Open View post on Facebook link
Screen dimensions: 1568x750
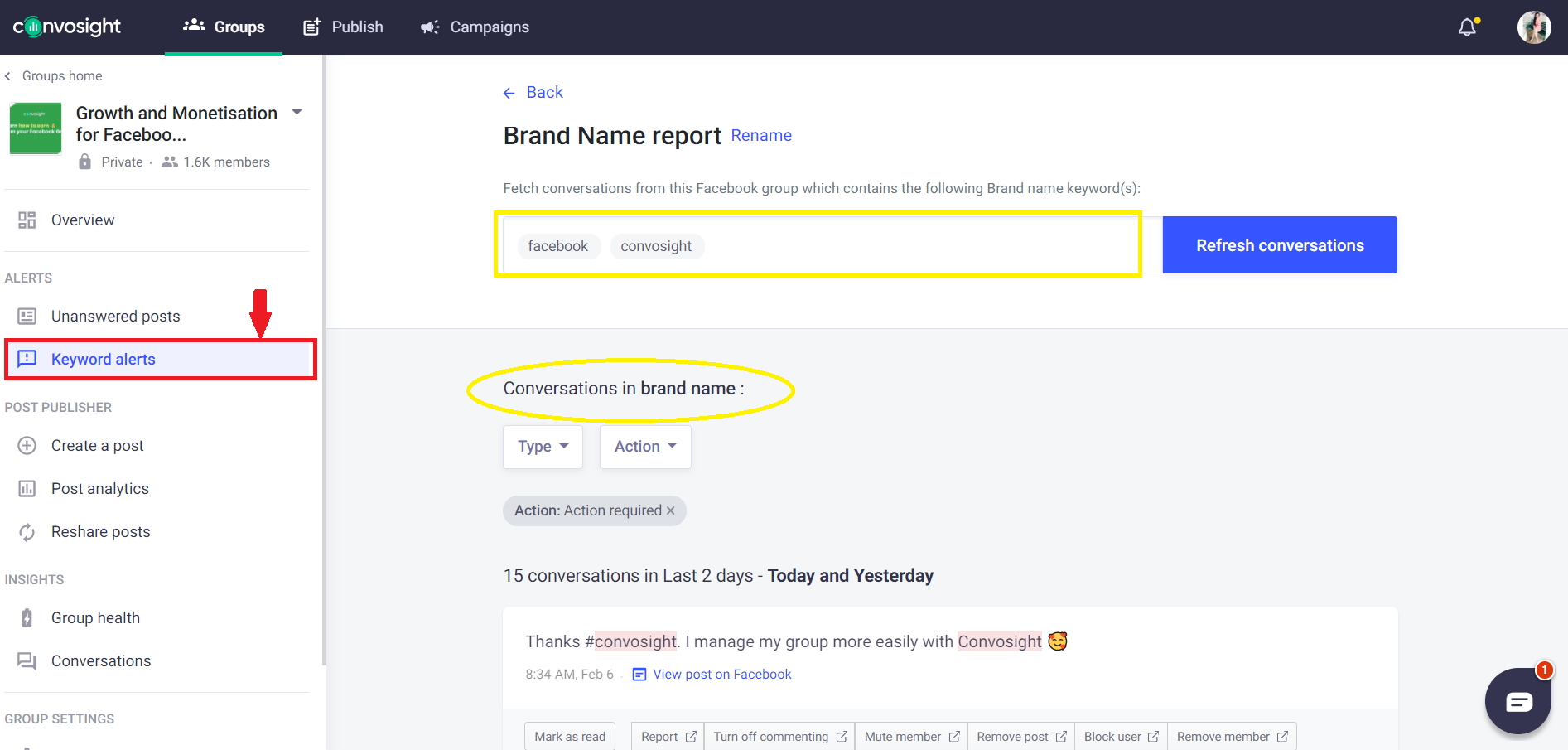[x=721, y=675]
